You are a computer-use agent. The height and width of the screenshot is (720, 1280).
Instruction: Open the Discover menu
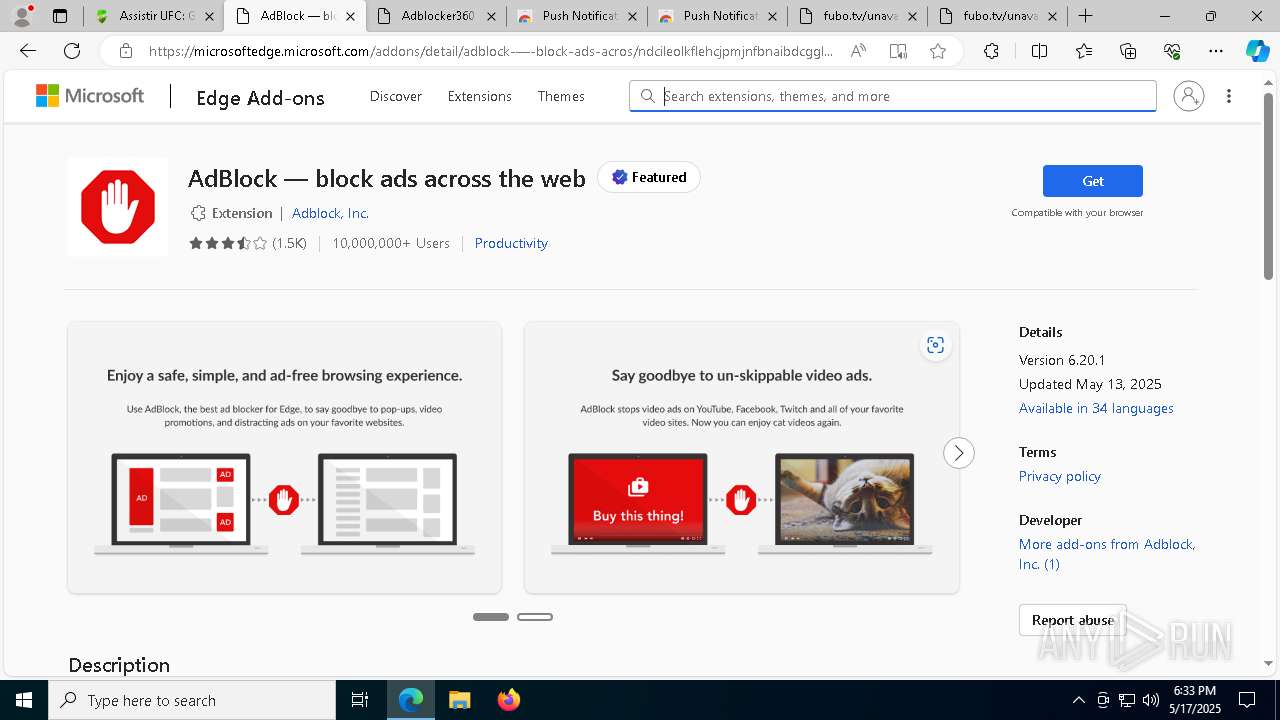pyautogui.click(x=396, y=96)
